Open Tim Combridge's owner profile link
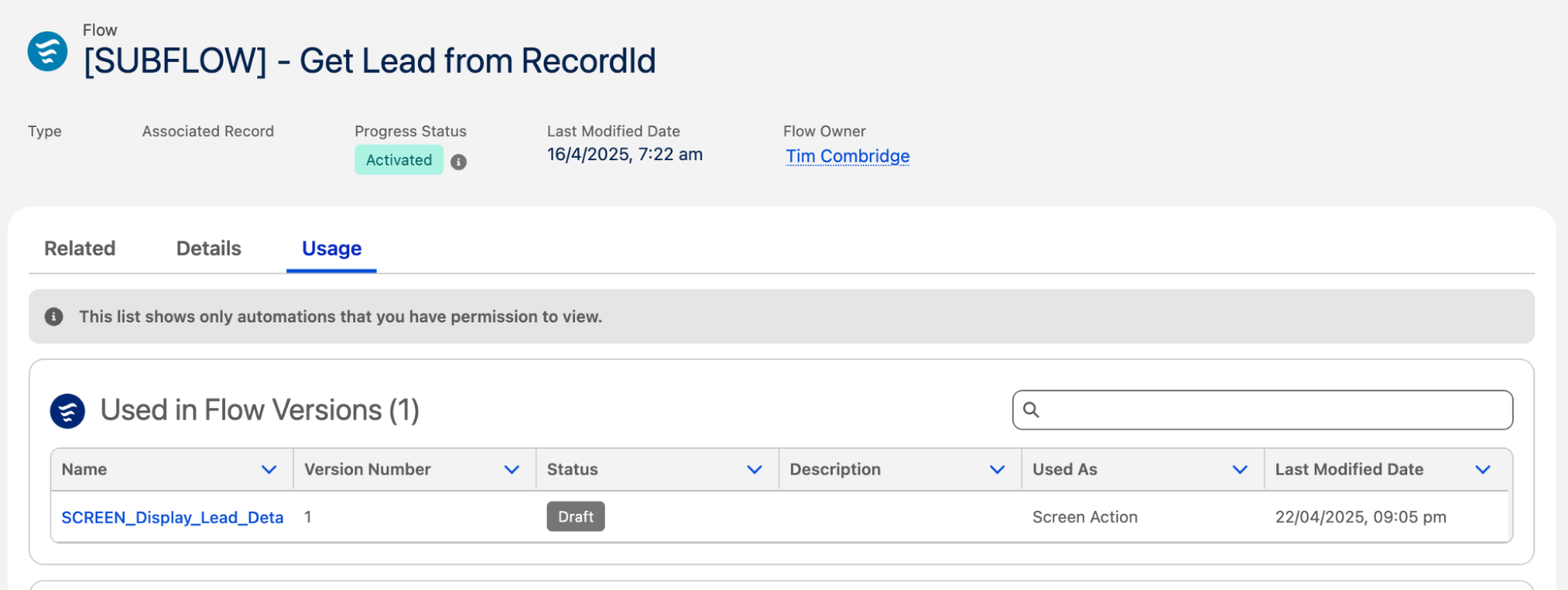 847,156
